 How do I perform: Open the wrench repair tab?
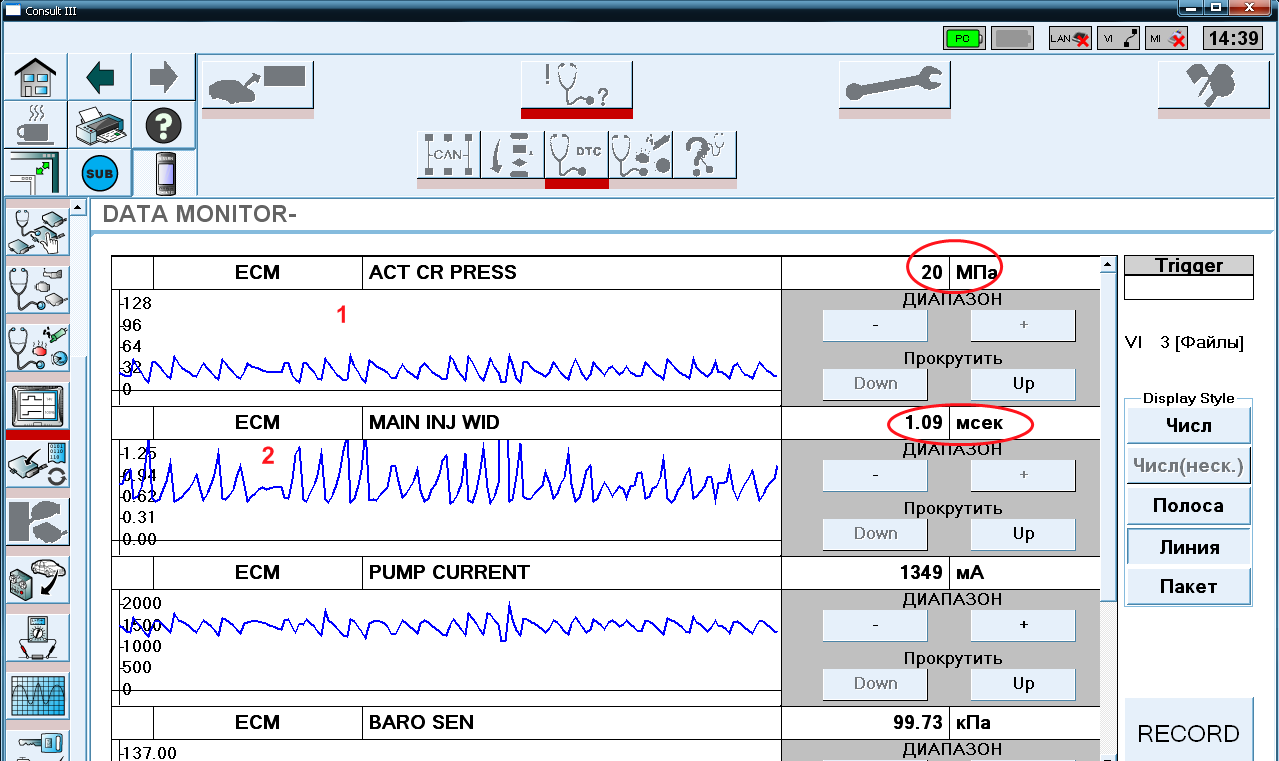pos(895,86)
